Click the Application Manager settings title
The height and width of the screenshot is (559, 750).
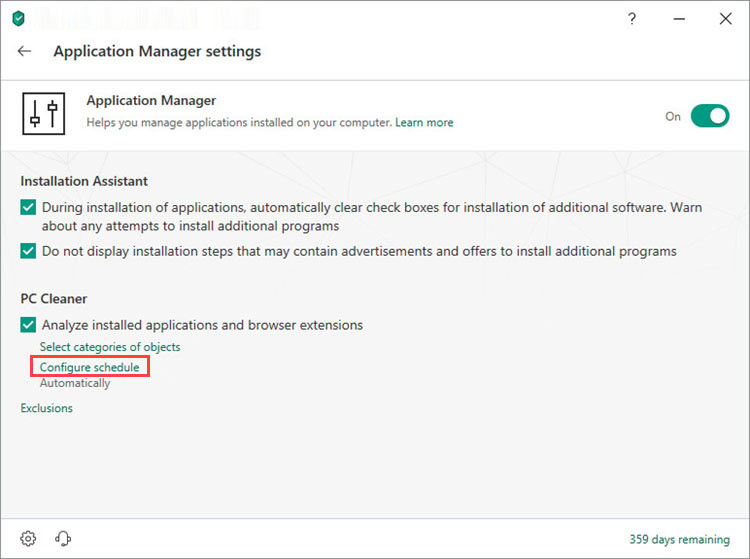click(x=157, y=51)
